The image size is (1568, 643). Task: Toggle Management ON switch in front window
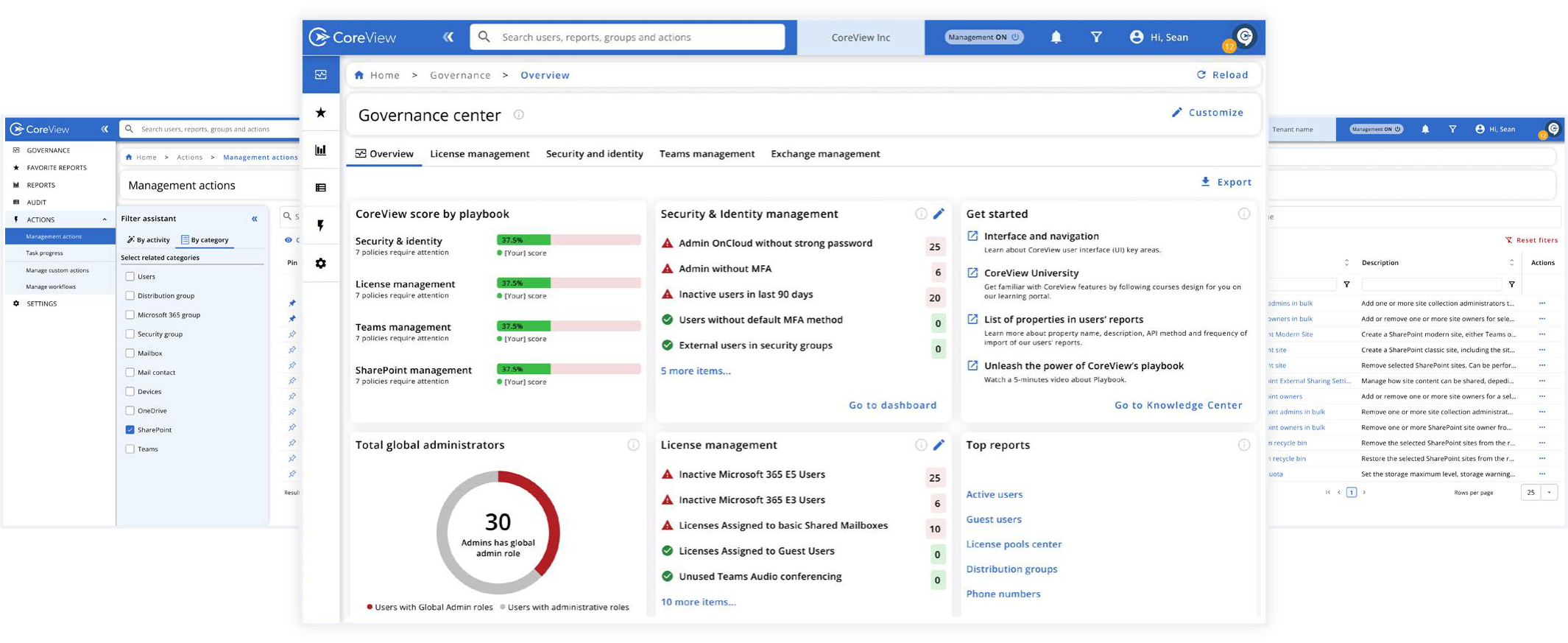pos(984,37)
